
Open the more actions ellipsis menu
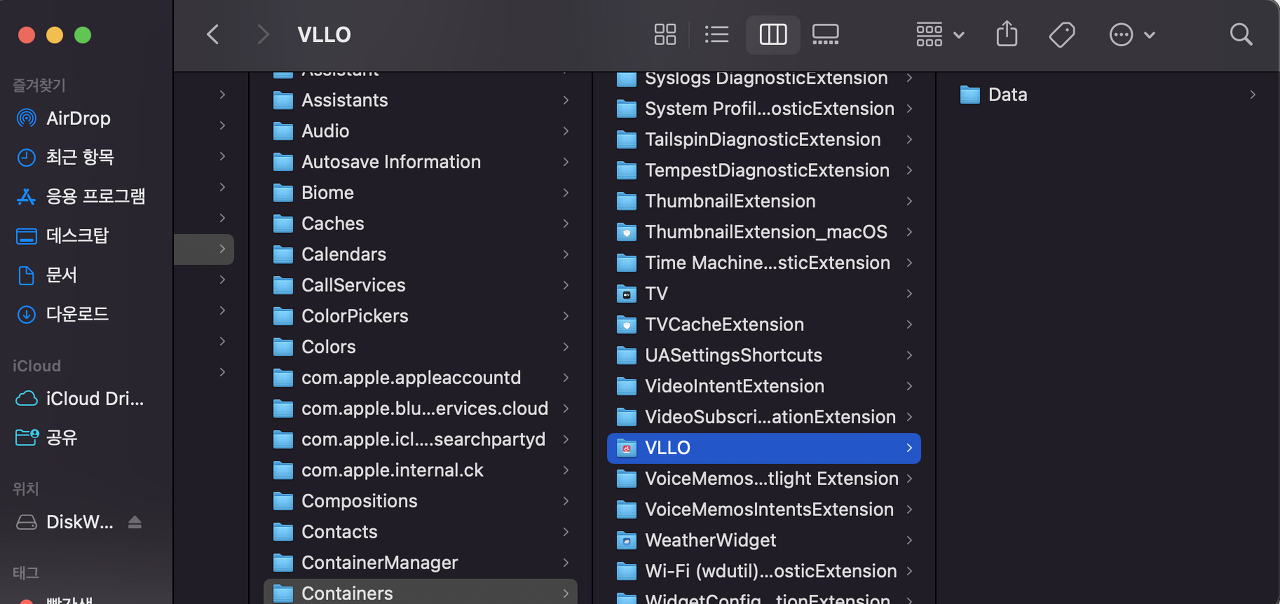click(x=1132, y=35)
